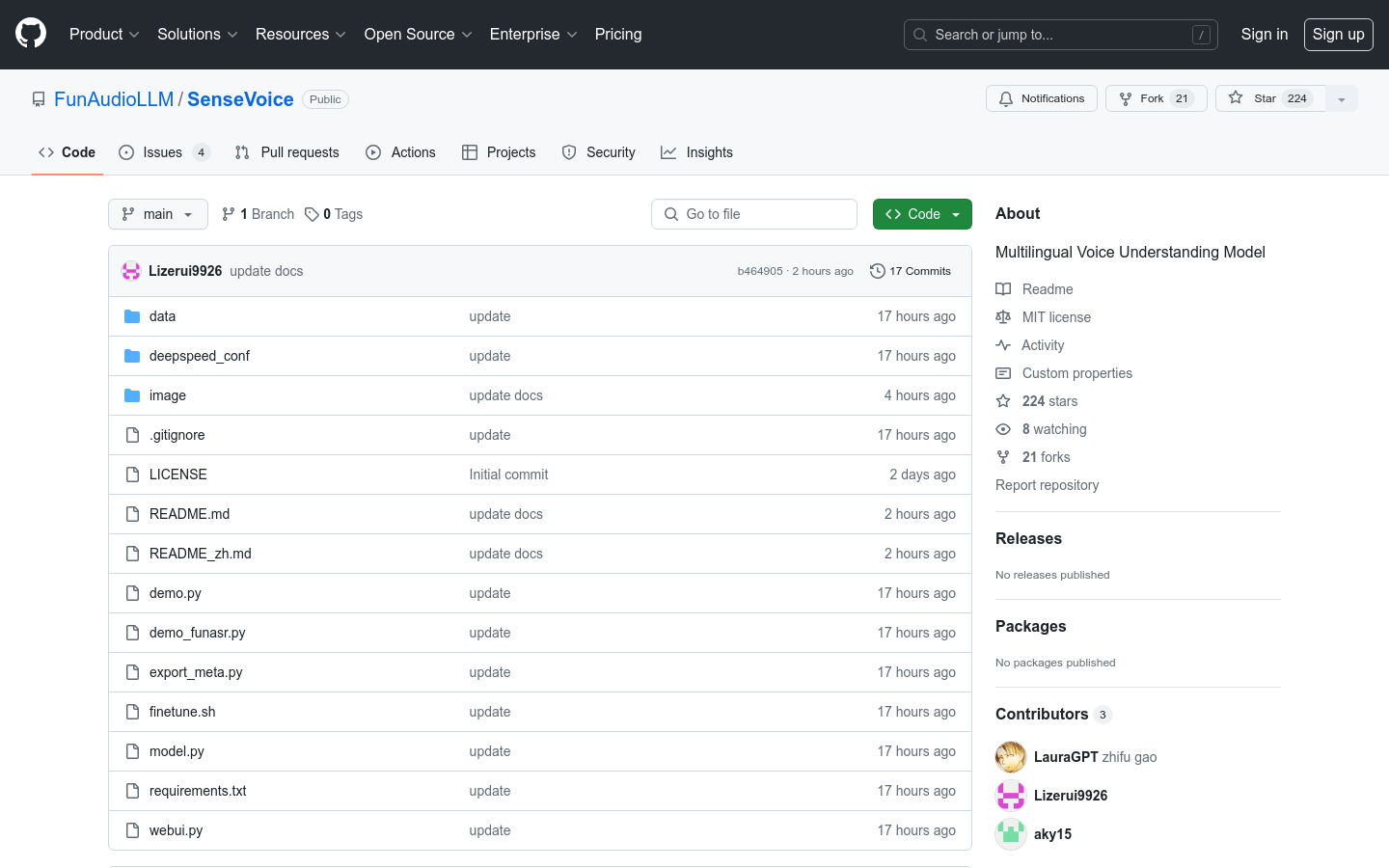Screen dimensions: 1389x868
Task: Click the model.py file icon
Action: [132, 751]
